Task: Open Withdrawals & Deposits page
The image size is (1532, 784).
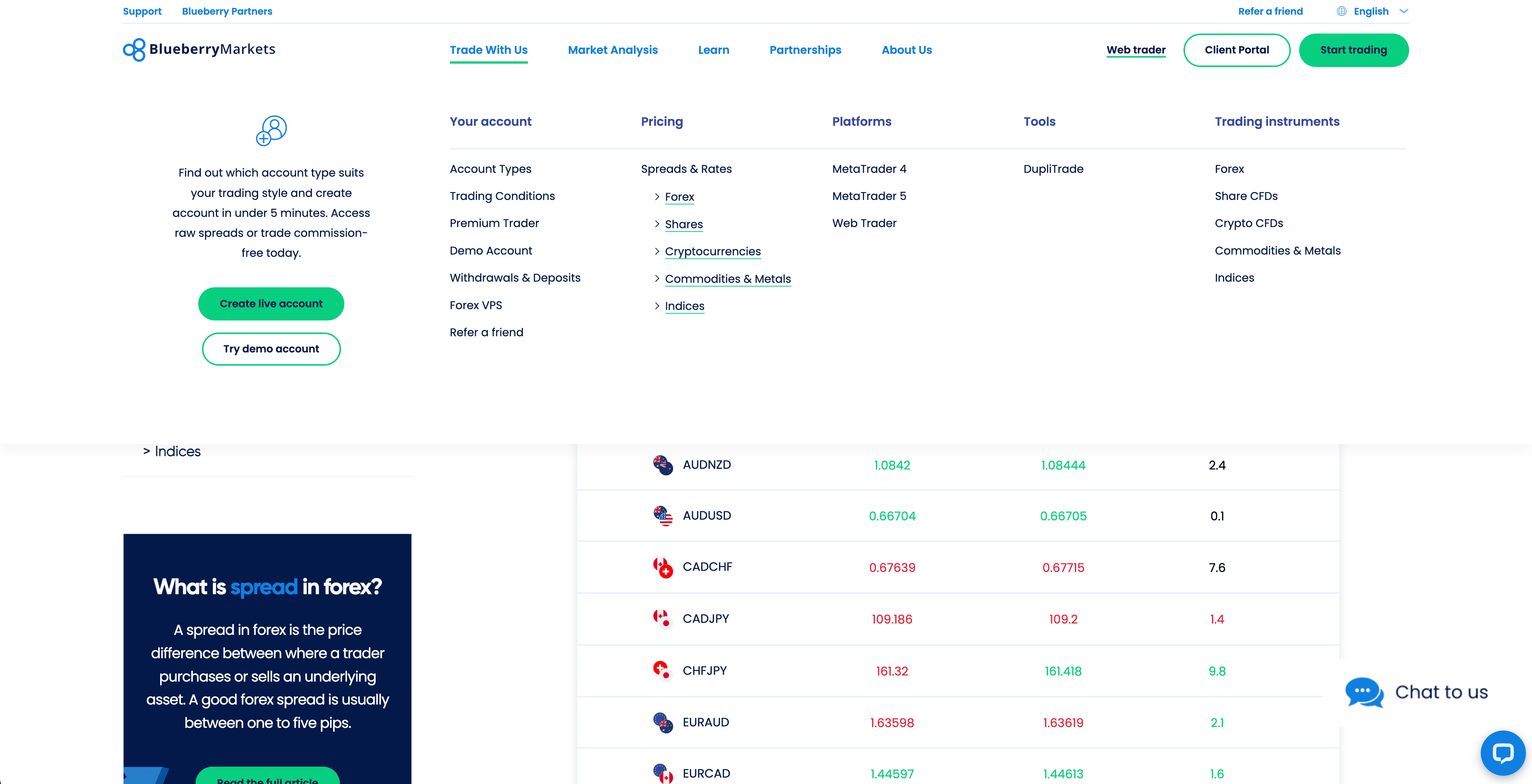Action: click(515, 278)
